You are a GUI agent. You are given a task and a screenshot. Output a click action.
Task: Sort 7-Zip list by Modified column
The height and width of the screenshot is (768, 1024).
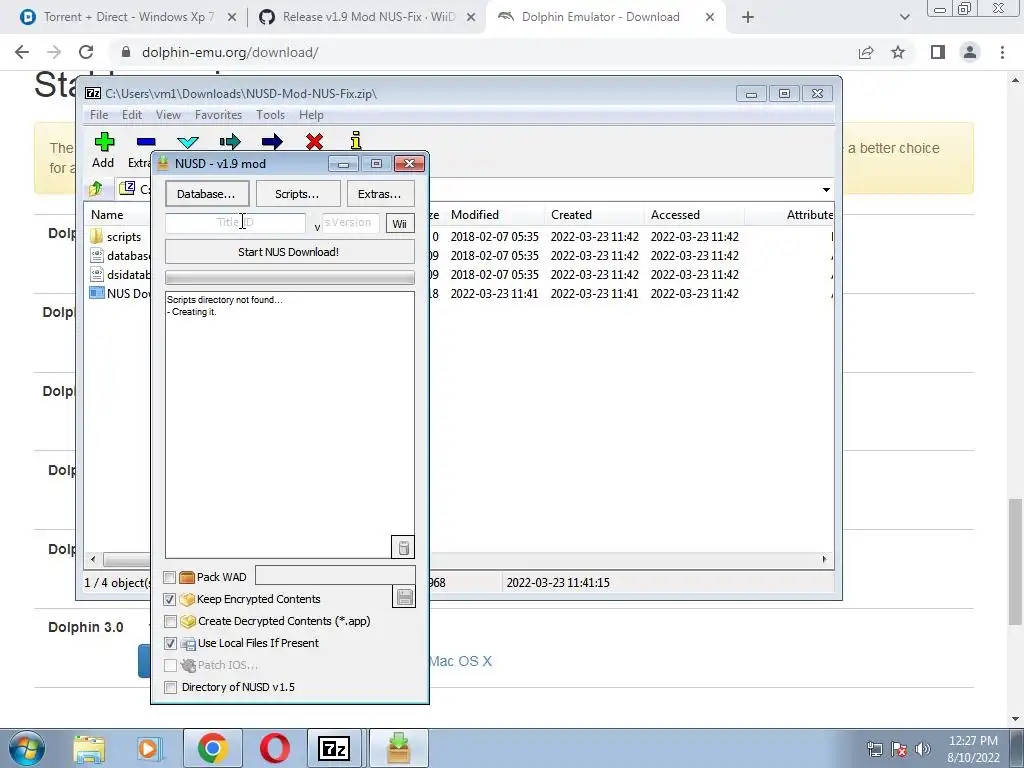(475, 215)
